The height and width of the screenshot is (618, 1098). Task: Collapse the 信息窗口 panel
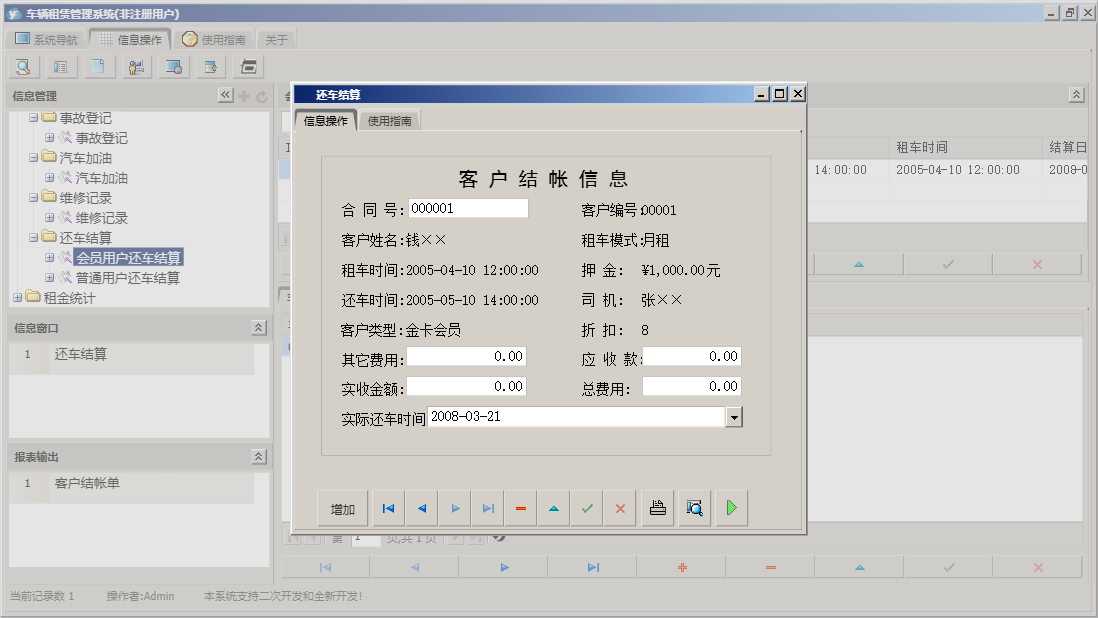[x=257, y=327]
